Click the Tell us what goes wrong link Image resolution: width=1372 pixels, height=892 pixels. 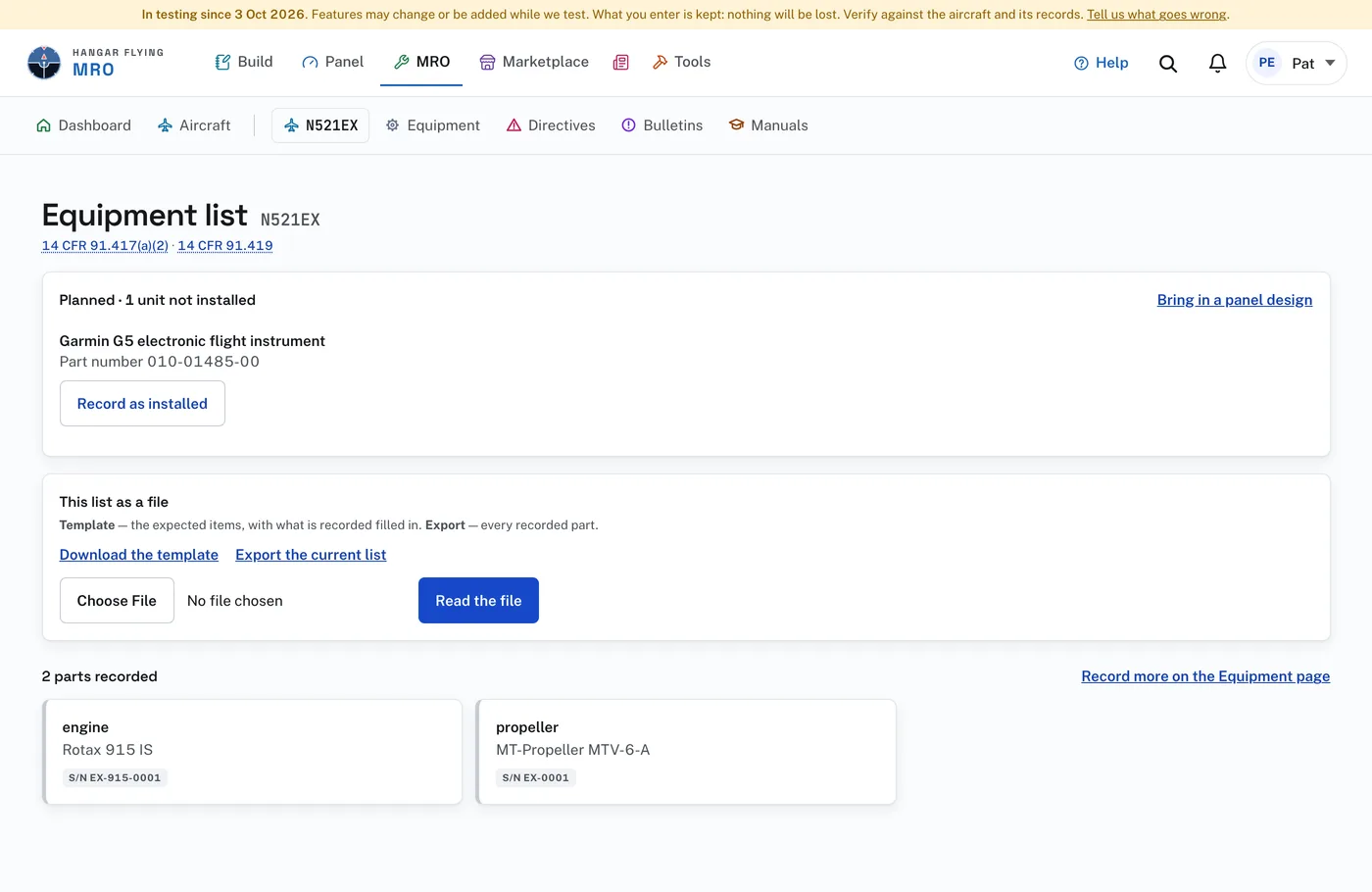coord(1156,15)
